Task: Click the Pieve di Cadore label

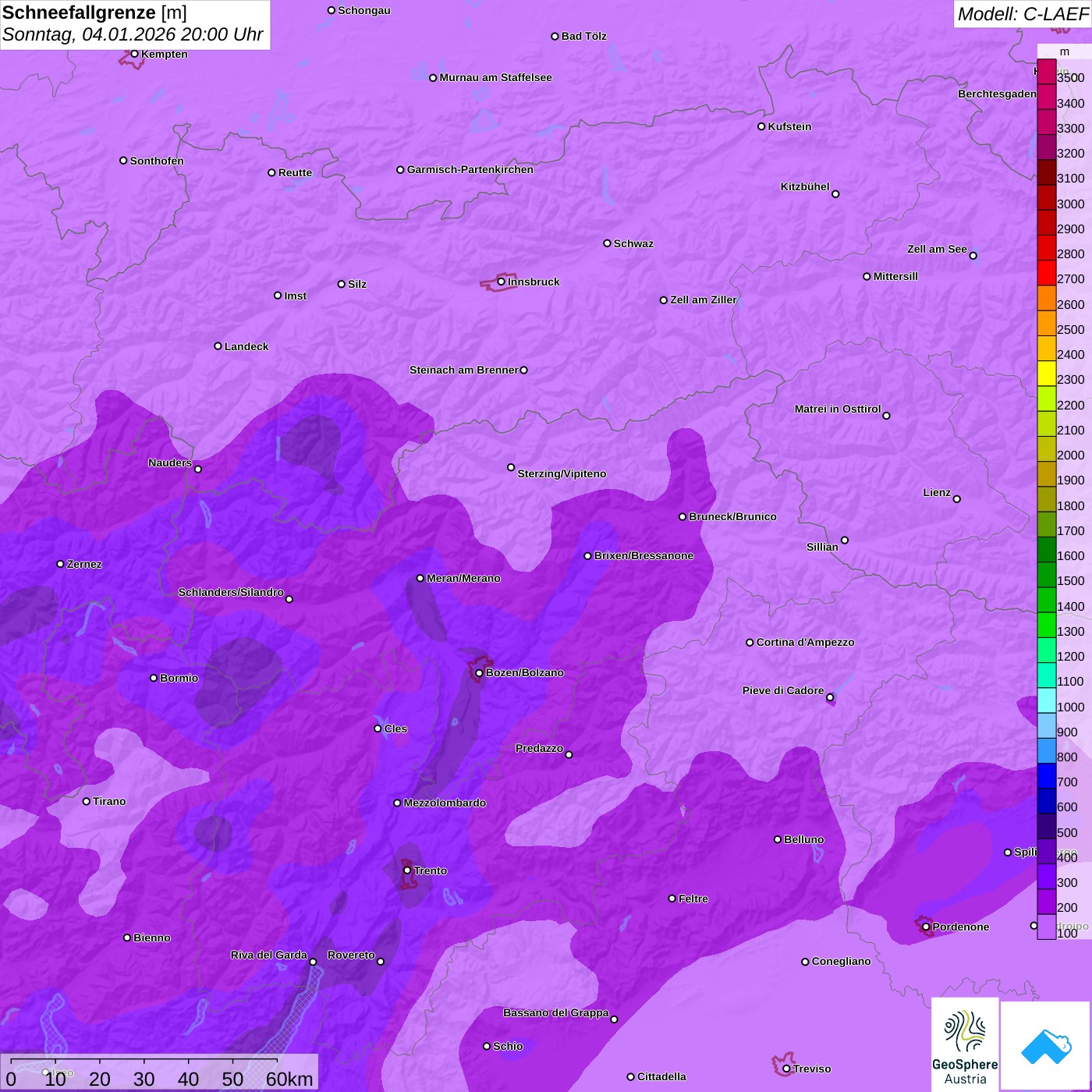Action: coord(782,690)
